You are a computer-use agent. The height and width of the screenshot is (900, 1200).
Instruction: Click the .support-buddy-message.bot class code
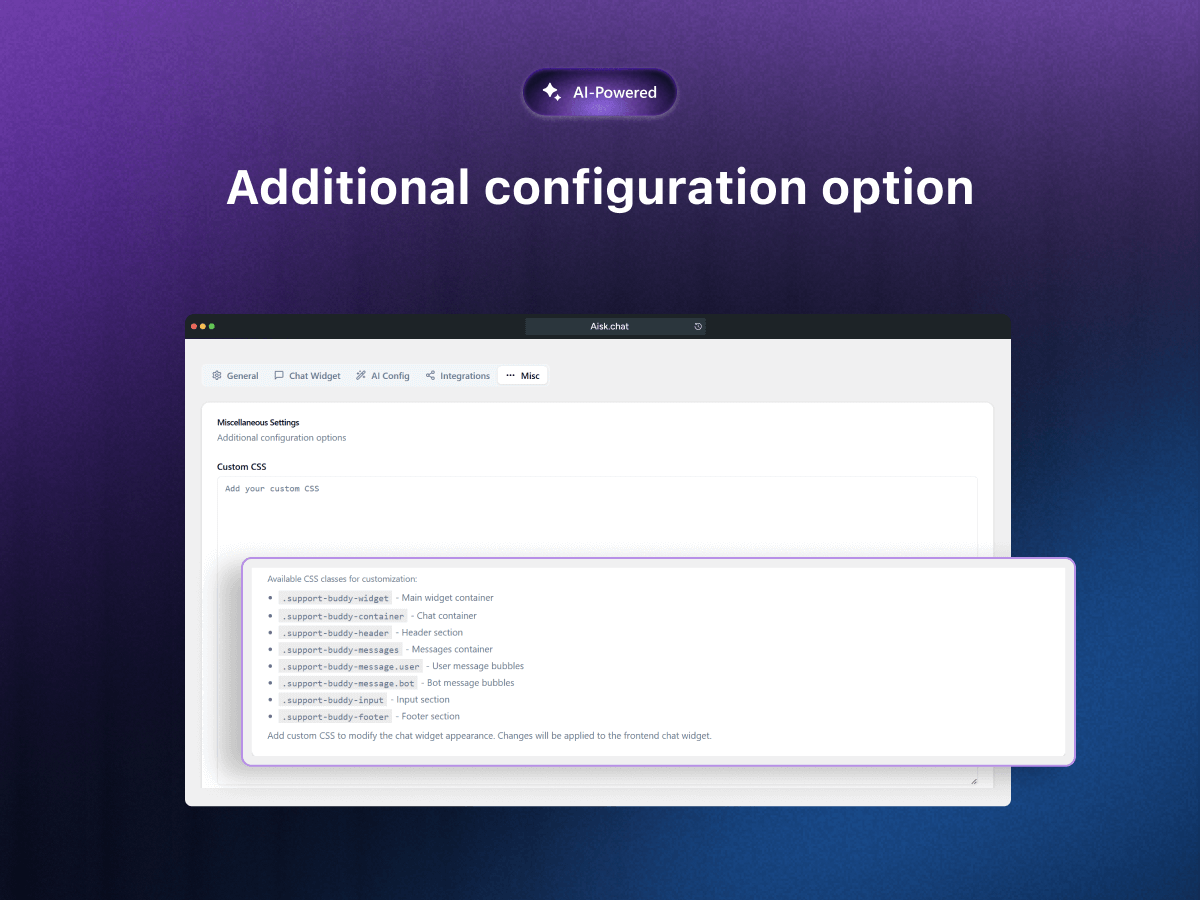pyautogui.click(x=348, y=683)
